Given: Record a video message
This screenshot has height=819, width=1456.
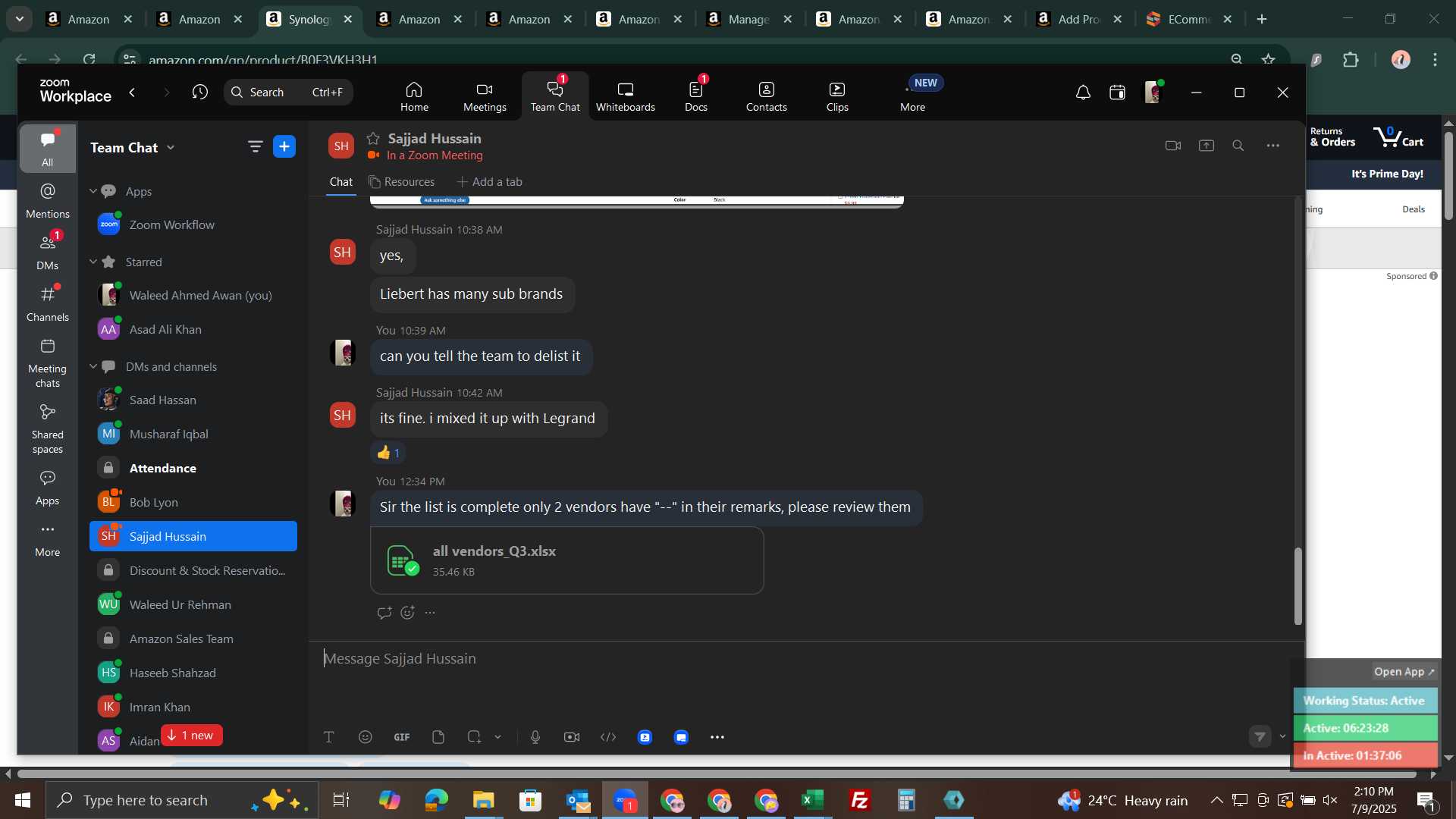Looking at the screenshot, I should (572, 737).
